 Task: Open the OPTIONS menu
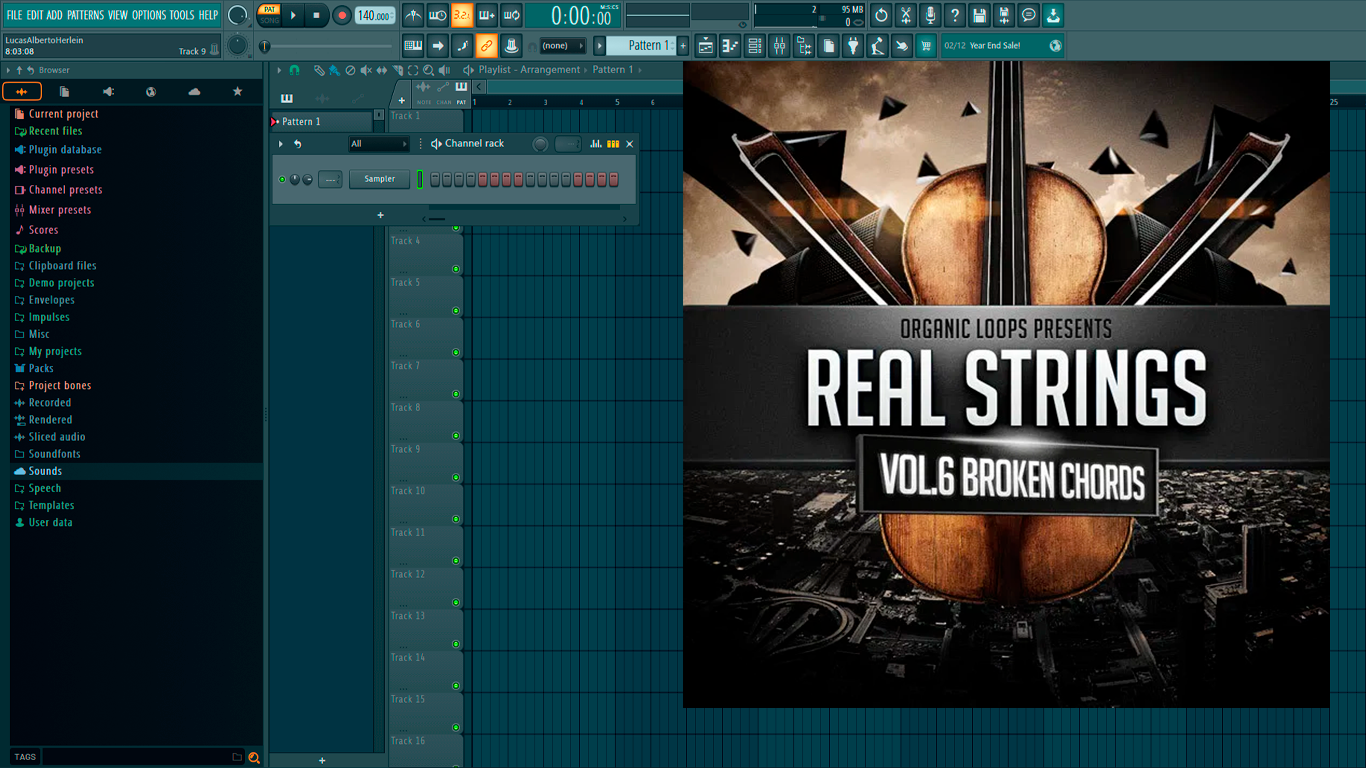(x=149, y=15)
